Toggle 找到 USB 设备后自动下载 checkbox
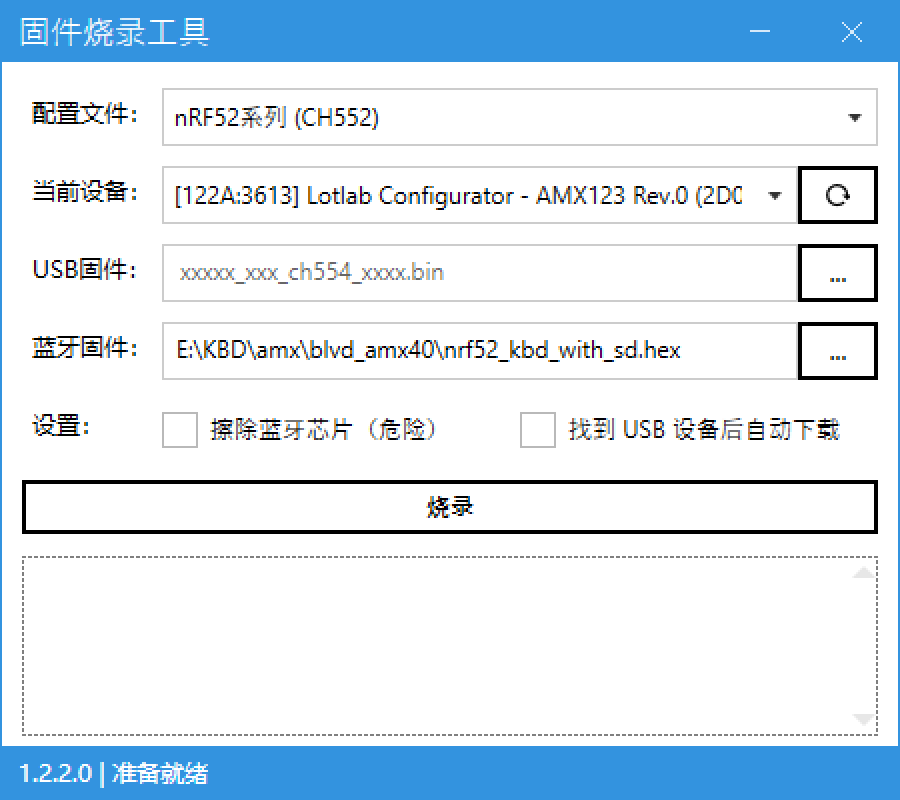The image size is (900, 800). (537, 429)
